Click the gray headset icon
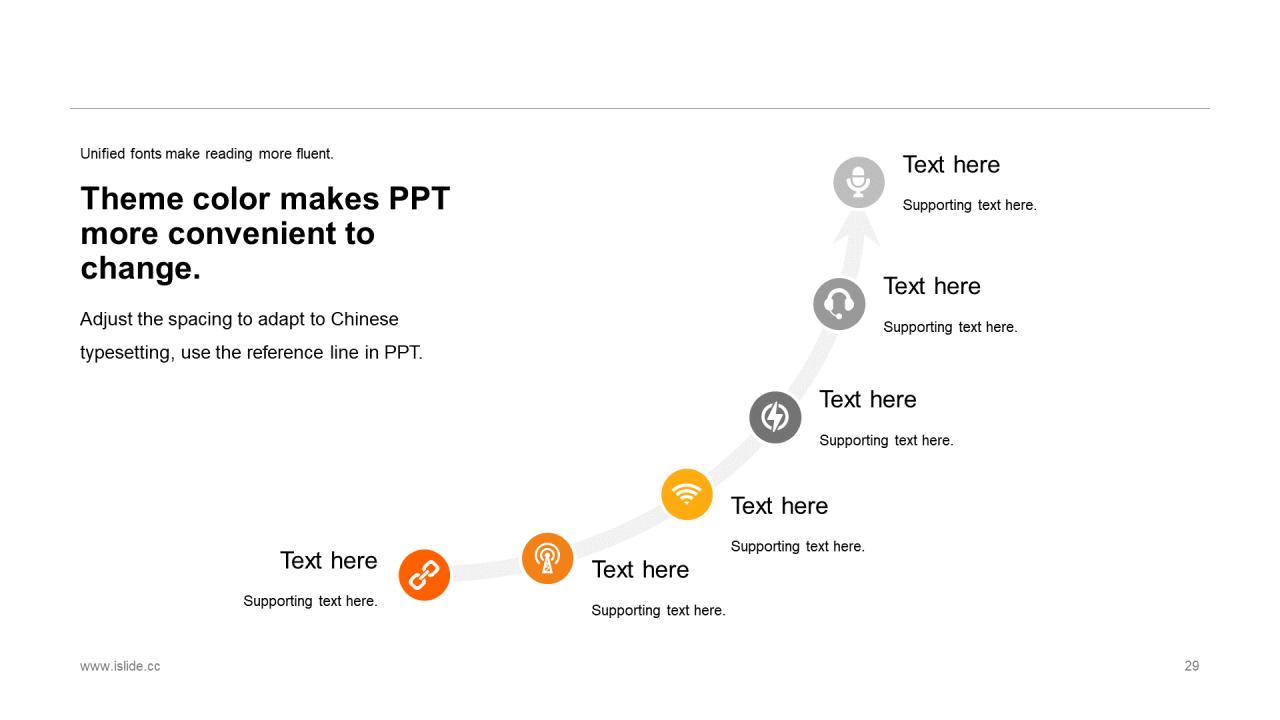Image resolution: width=1280 pixels, height=720 pixels. tap(839, 304)
